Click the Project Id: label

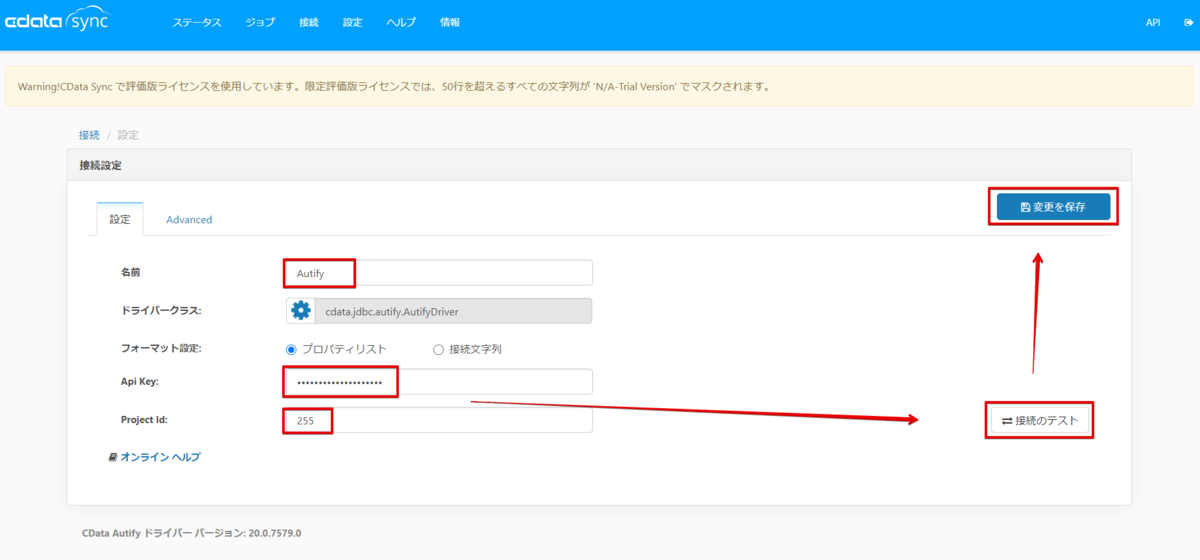pyautogui.click(x=144, y=420)
